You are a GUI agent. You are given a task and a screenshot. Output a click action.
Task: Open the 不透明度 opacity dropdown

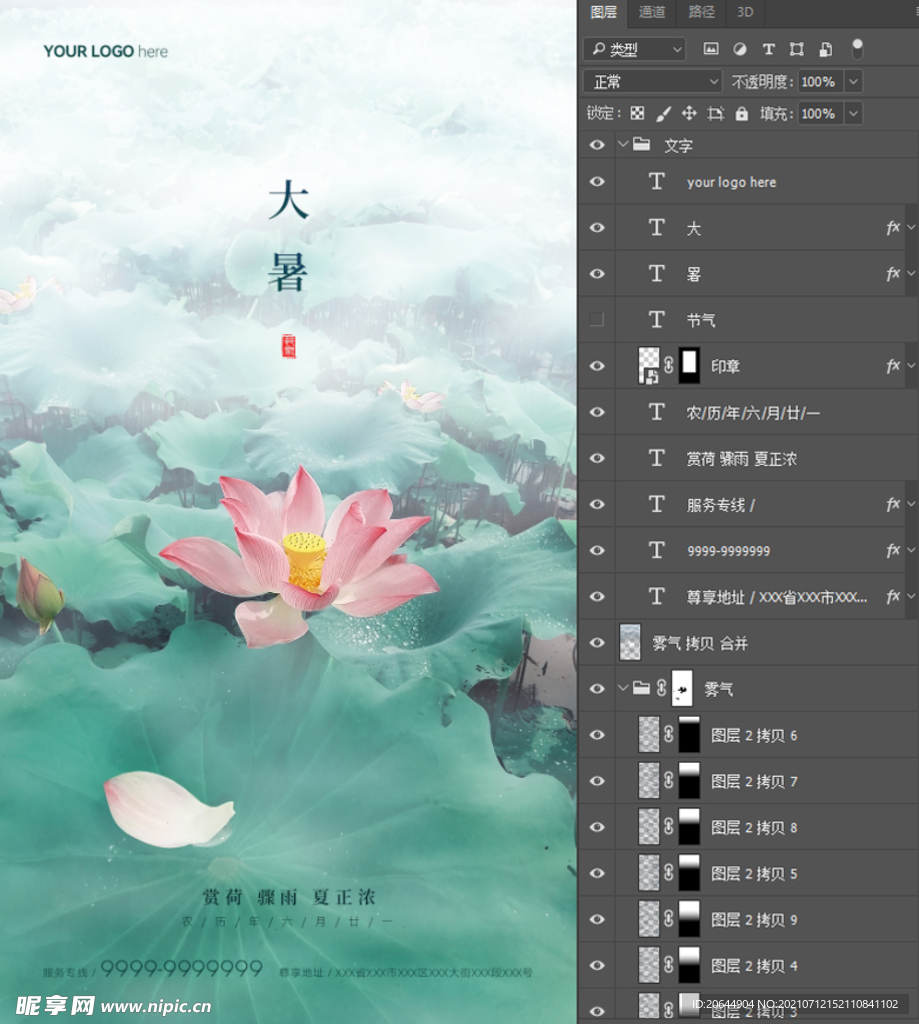[854, 80]
